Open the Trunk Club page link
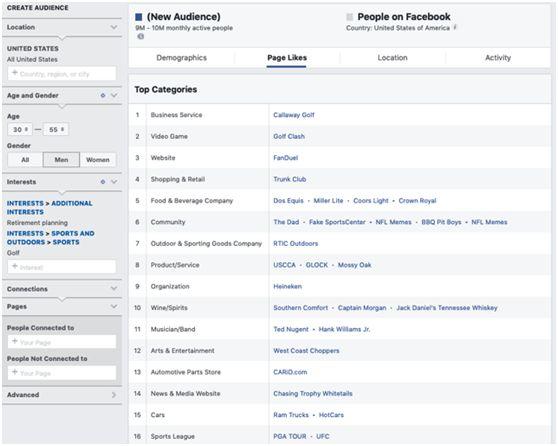The height and width of the screenshot is (446, 558). pyautogui.click(x=290, y=179)
